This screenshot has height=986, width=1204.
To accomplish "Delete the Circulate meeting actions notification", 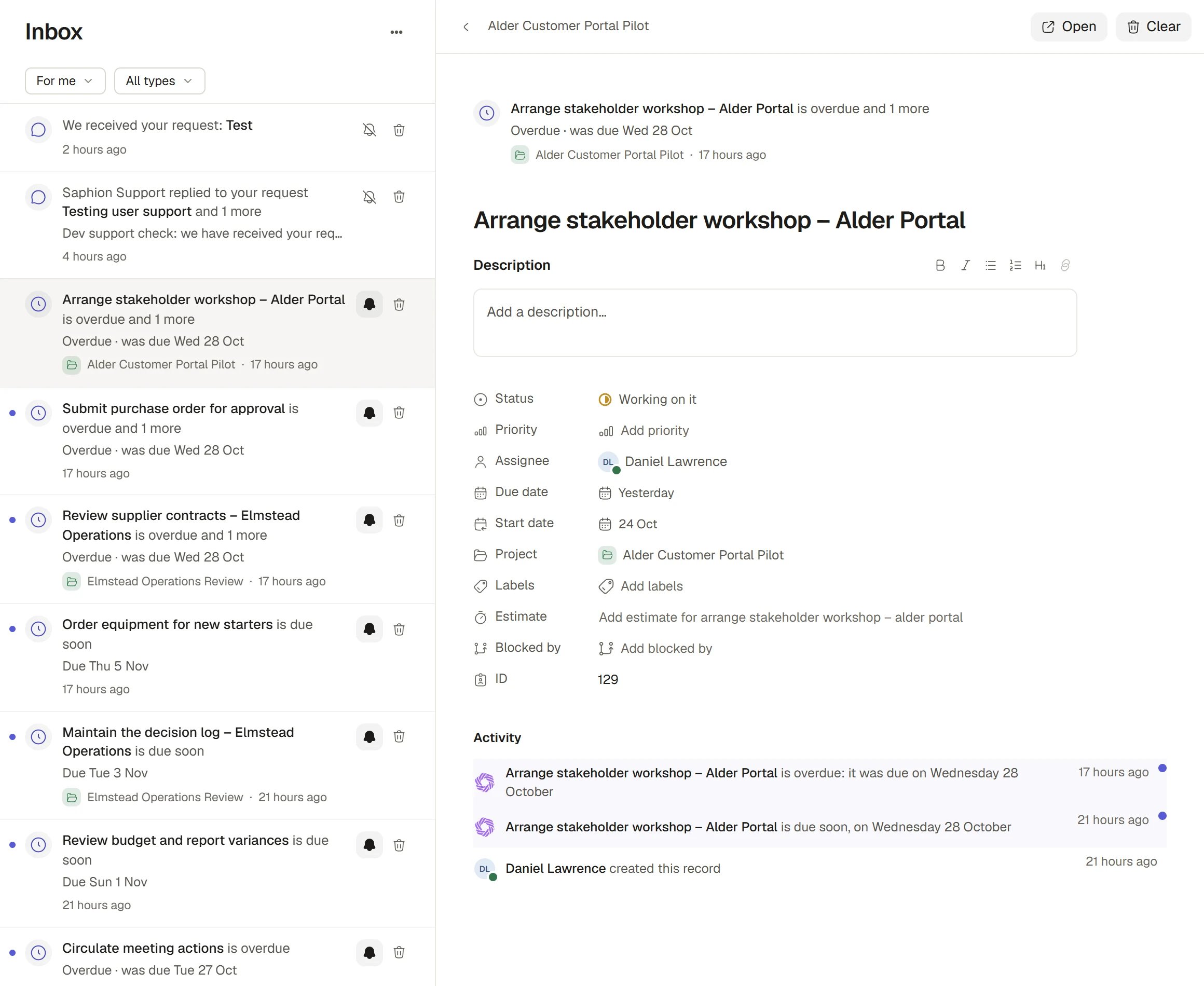I will [x=399, y=952].
